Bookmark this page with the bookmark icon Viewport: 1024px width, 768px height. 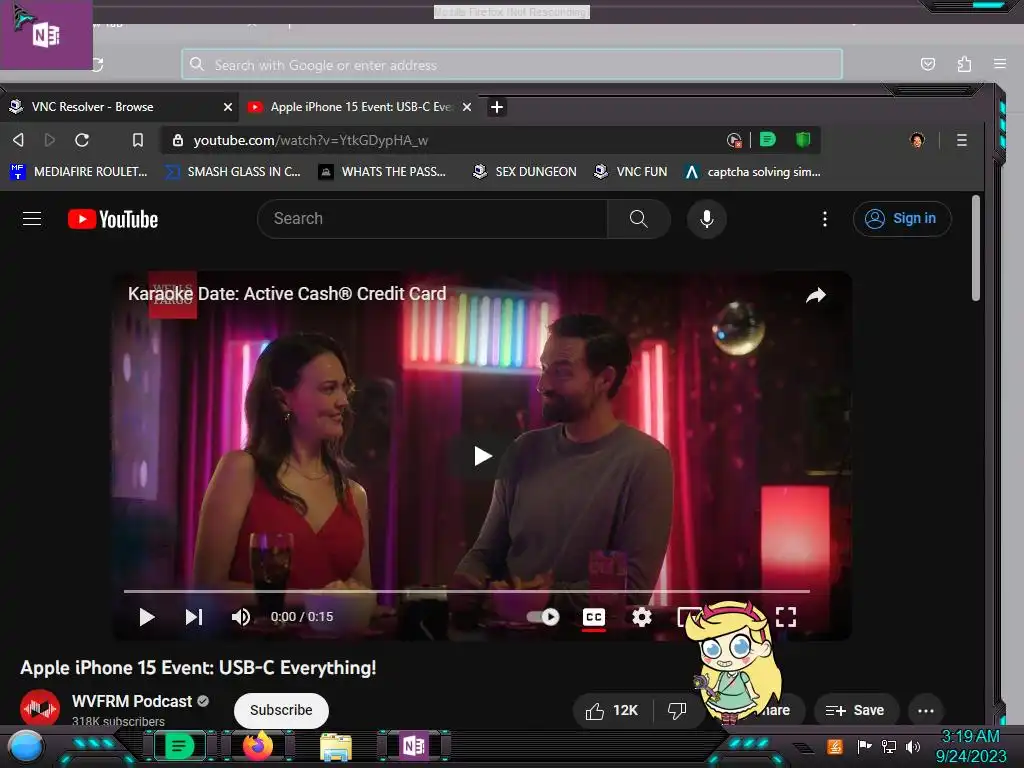pos(138,140)
